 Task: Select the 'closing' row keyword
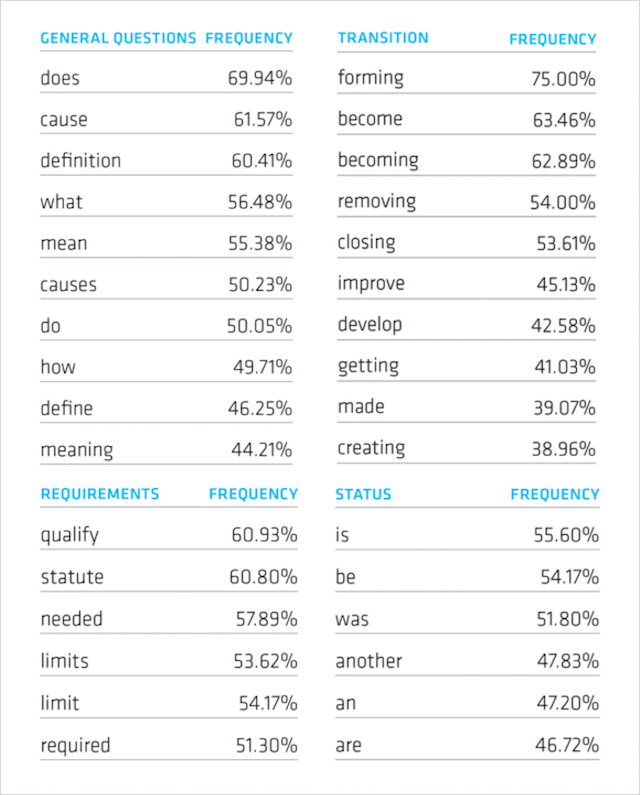click(x=366, y=243)
